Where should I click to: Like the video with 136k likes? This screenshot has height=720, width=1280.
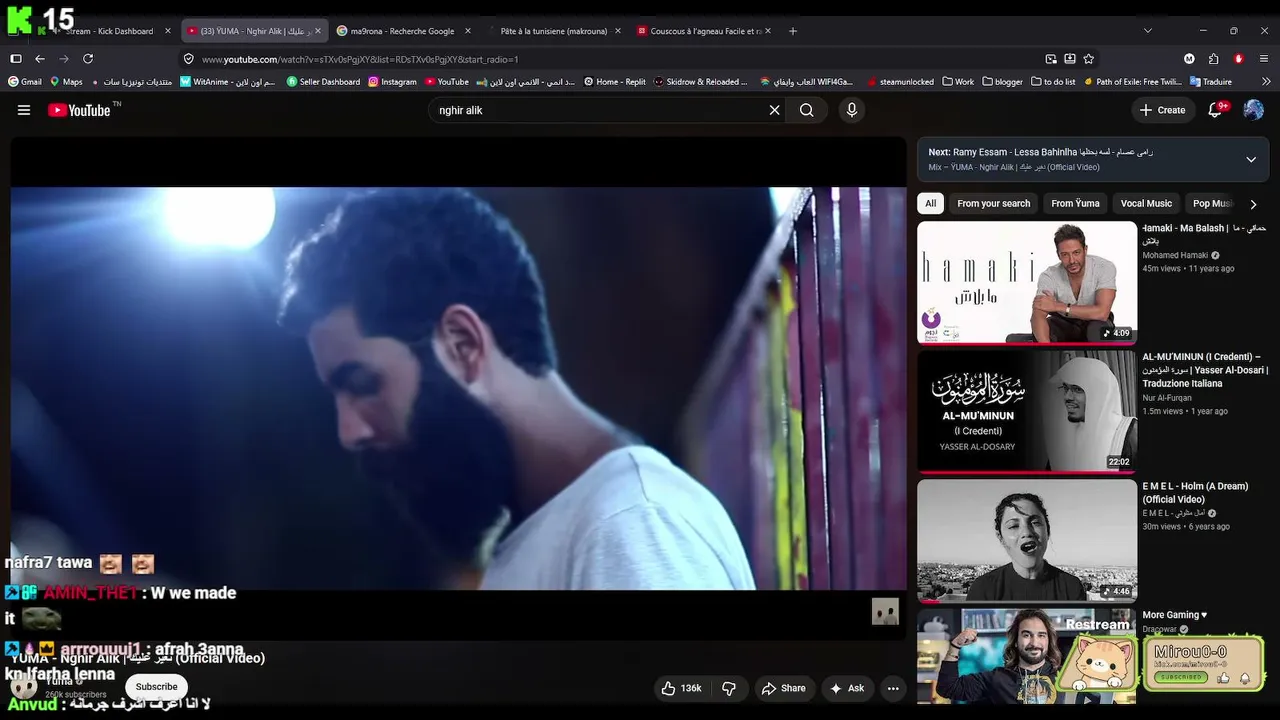point(681,688)
